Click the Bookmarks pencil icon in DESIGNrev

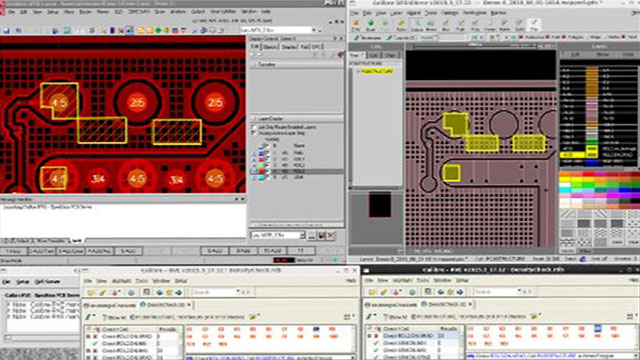357,38
